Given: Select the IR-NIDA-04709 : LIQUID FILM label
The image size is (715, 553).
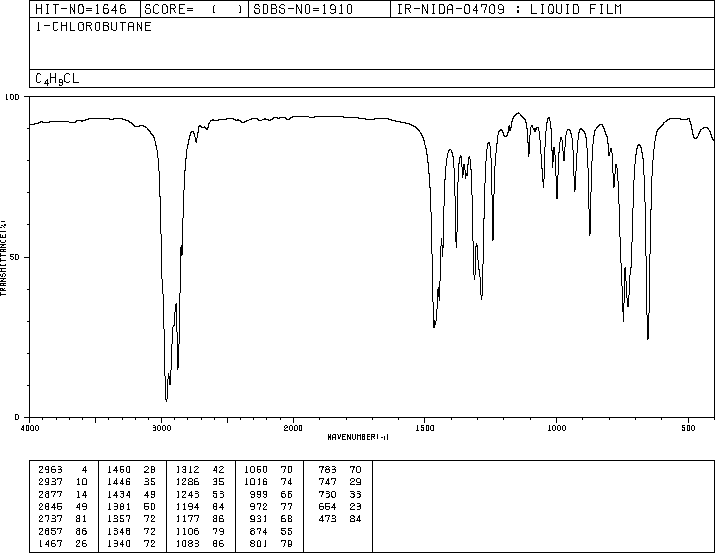Looking at the screenshot, I should pos(509,9).
